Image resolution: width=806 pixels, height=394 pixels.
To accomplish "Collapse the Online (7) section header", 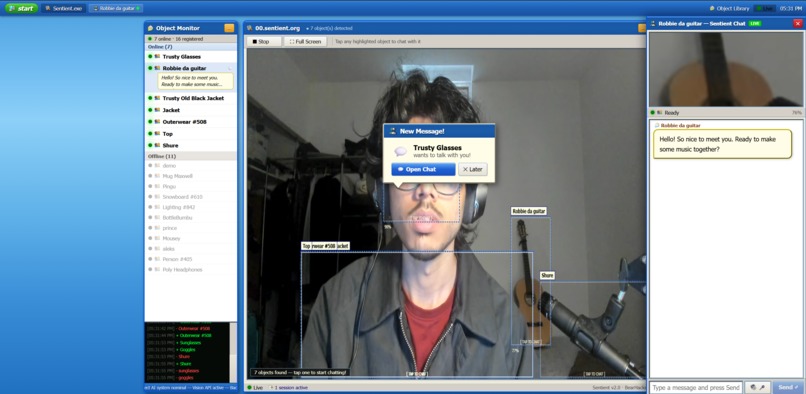I will pos(191,47).
